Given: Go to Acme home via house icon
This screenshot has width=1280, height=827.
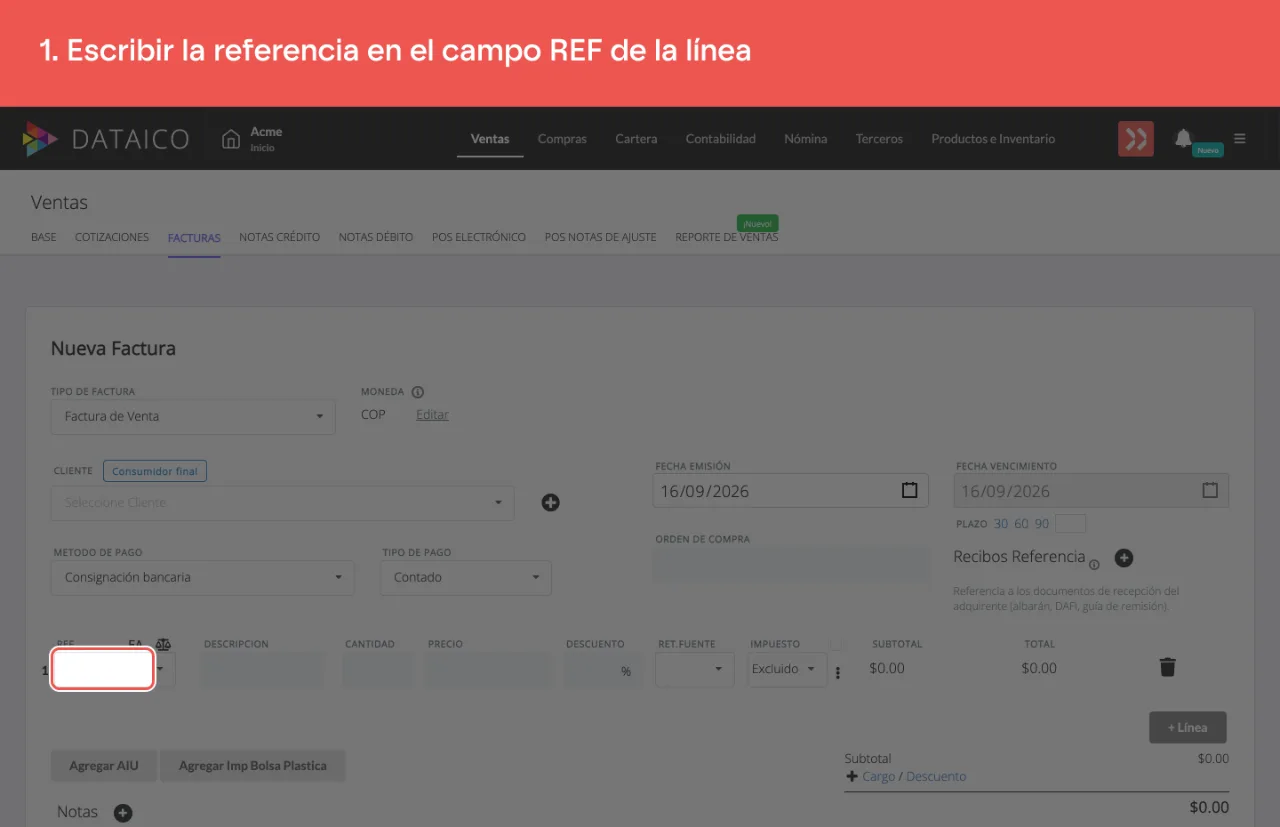Looking at the screenshot, I should pos(231,139).
